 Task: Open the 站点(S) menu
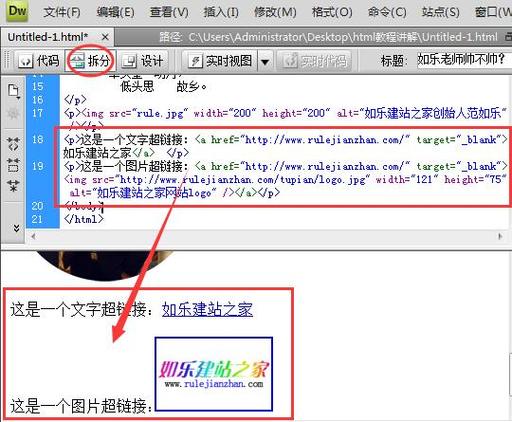(x=440, y=12)
